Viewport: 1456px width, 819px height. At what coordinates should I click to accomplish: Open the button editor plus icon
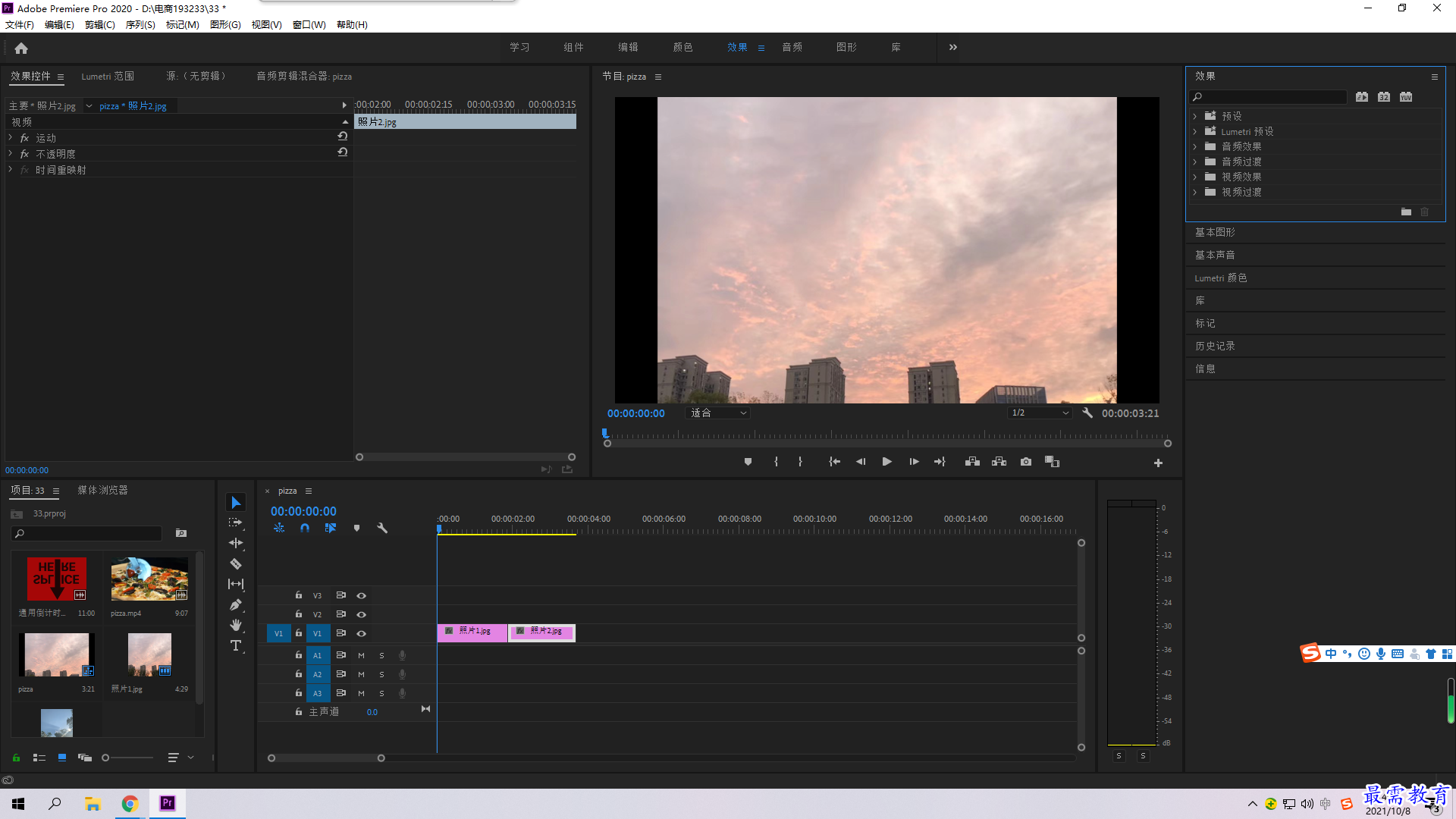pyautogui.click(x=1158, y=463)
